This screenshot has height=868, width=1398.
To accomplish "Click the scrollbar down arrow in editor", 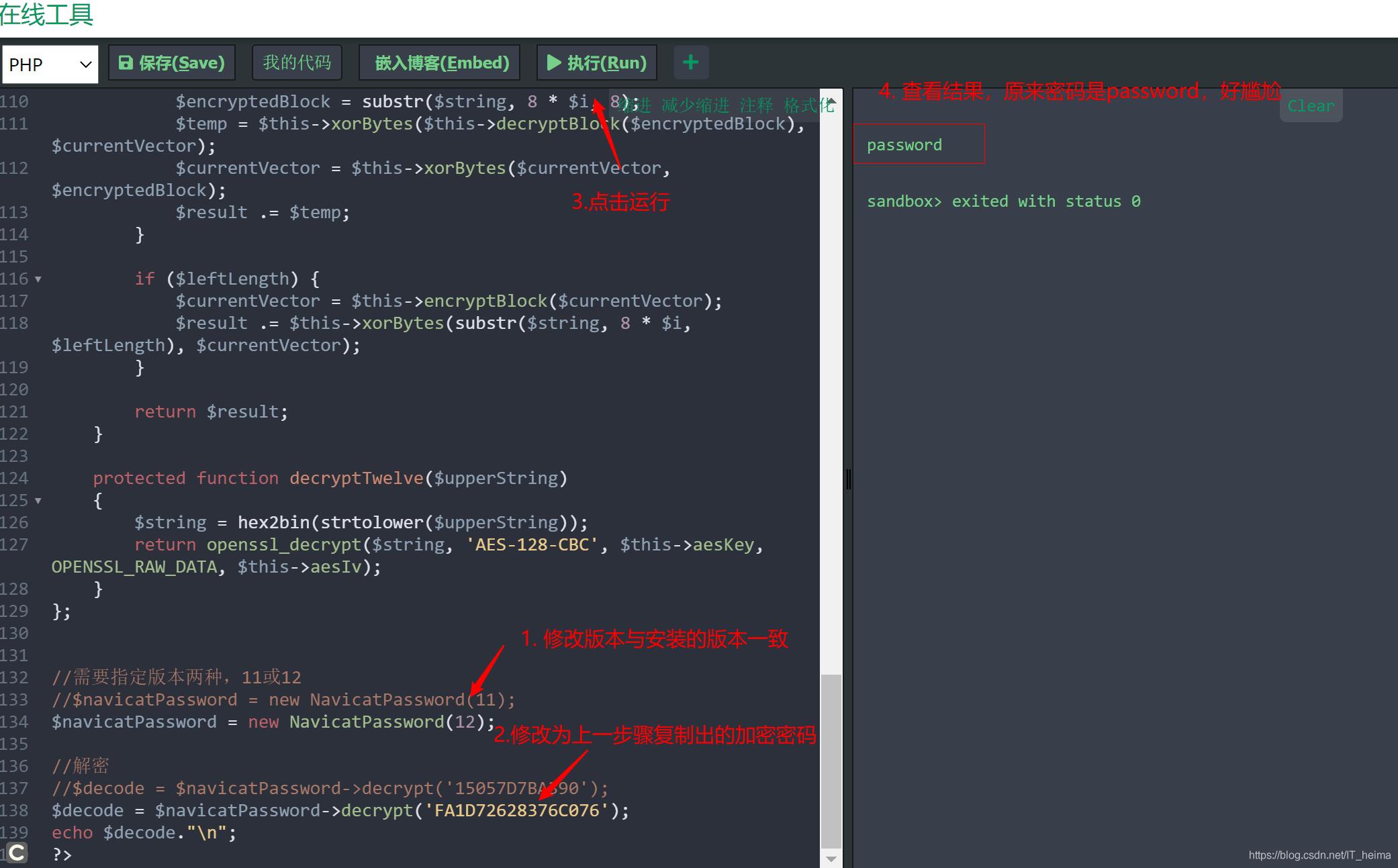I will (831, 859).
